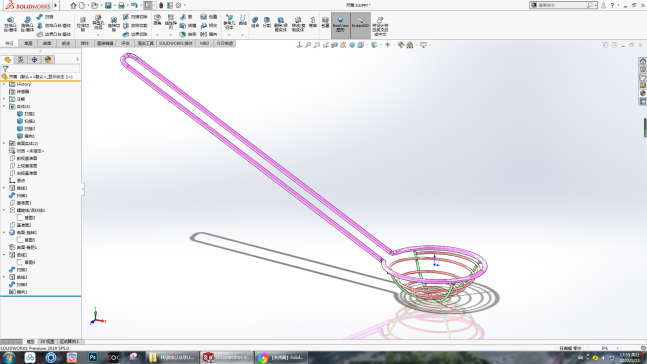Open the Display Style dropdown
The width and height of the screenshot is (647, 364).
point(375,45)
